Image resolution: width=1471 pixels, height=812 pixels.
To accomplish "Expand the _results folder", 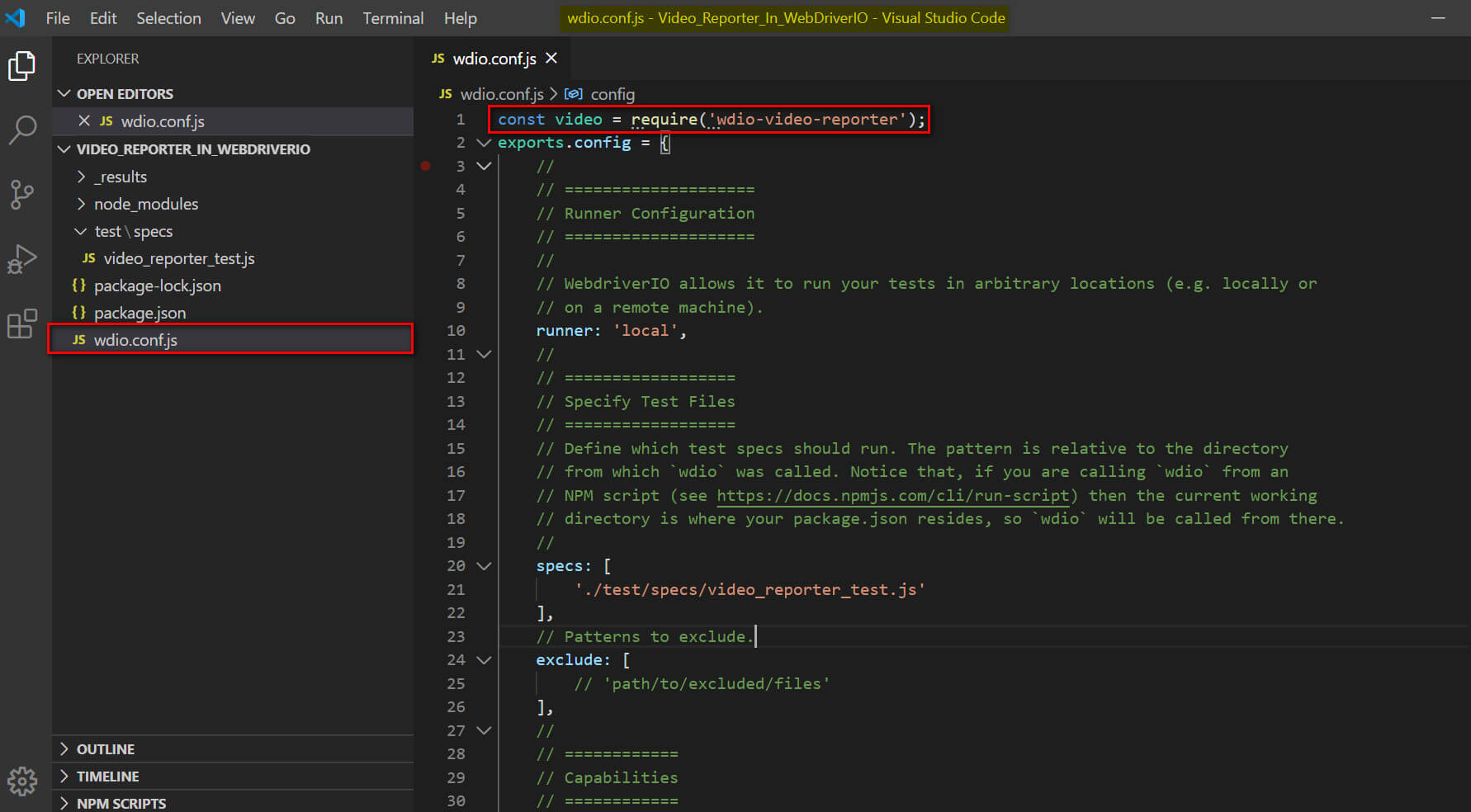I will click(x=81, y=177).
